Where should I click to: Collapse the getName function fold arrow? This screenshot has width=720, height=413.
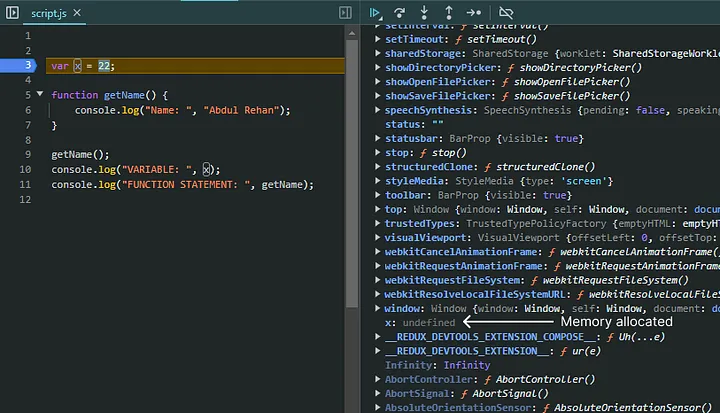click(x=39, y=95)
